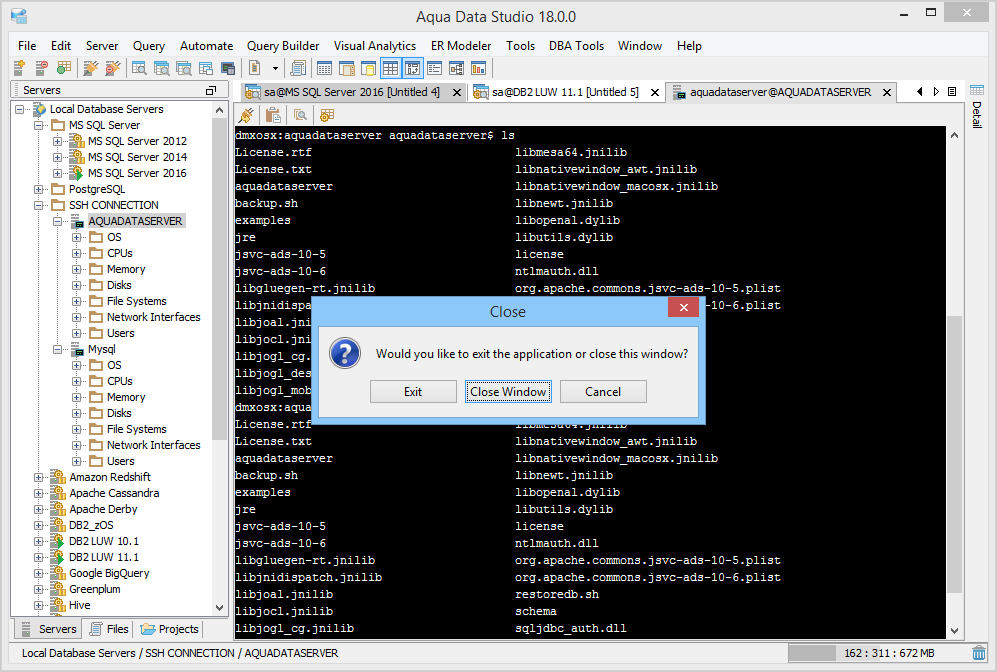Open the Detail side panel icon
Viewport: 997px width, 672px height.
[977, 91]
